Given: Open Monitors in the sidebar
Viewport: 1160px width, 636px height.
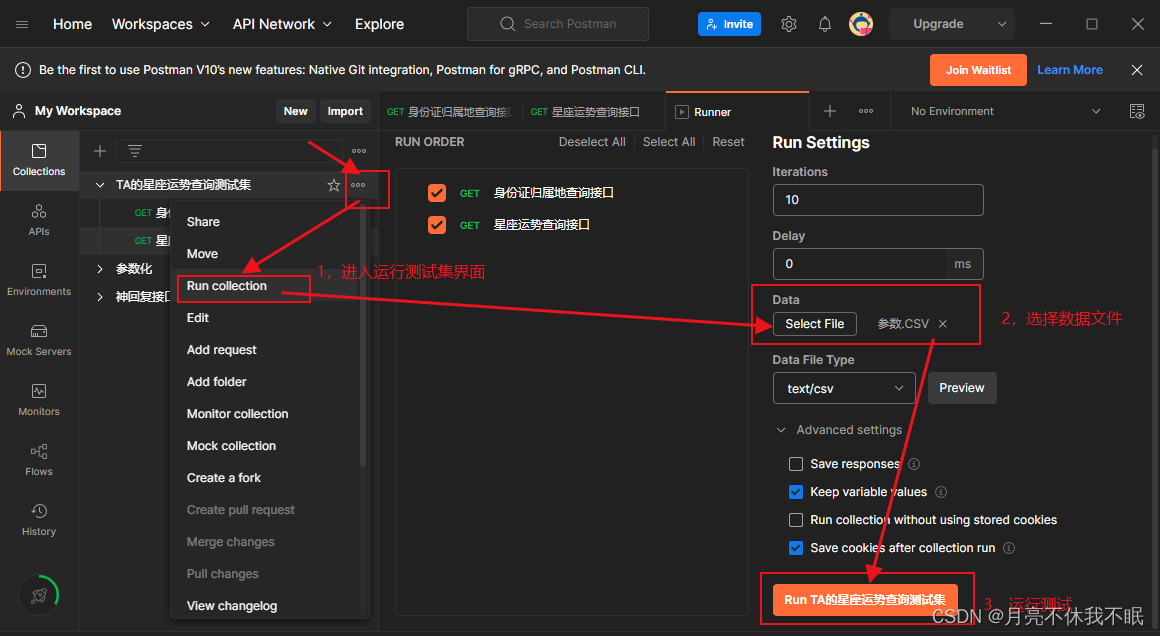Looking at the screenshot, I should click(x=39, y=400).
